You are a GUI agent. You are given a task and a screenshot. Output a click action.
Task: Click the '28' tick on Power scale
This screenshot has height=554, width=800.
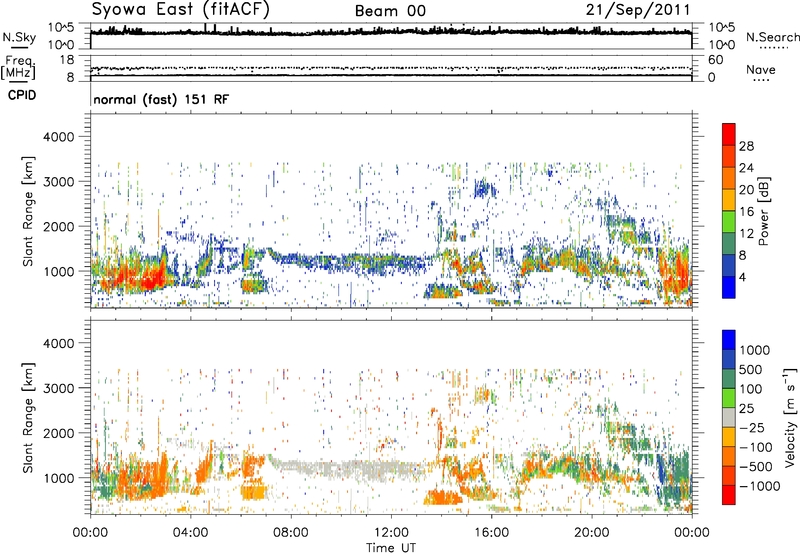746,146
